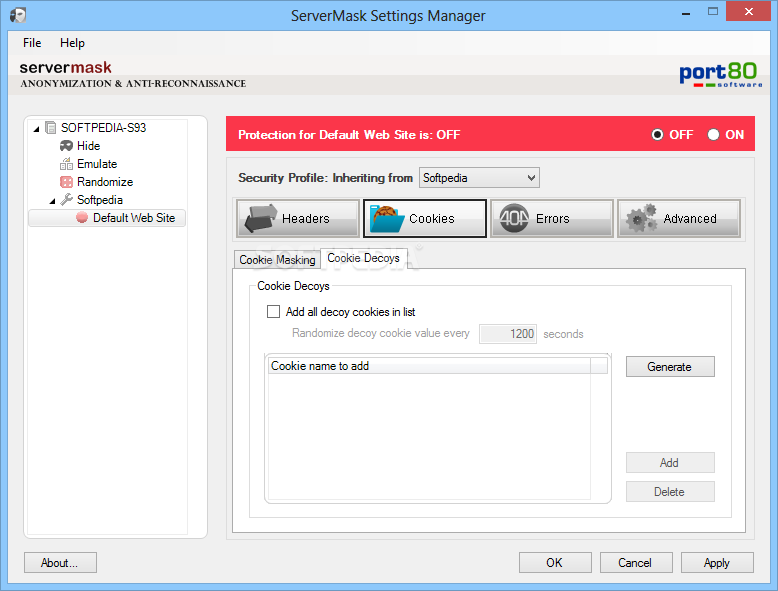Click the Softpedia wrench icon
This screenshot has height=591, width=778.
pyautogui.click(x=66, y=199)
